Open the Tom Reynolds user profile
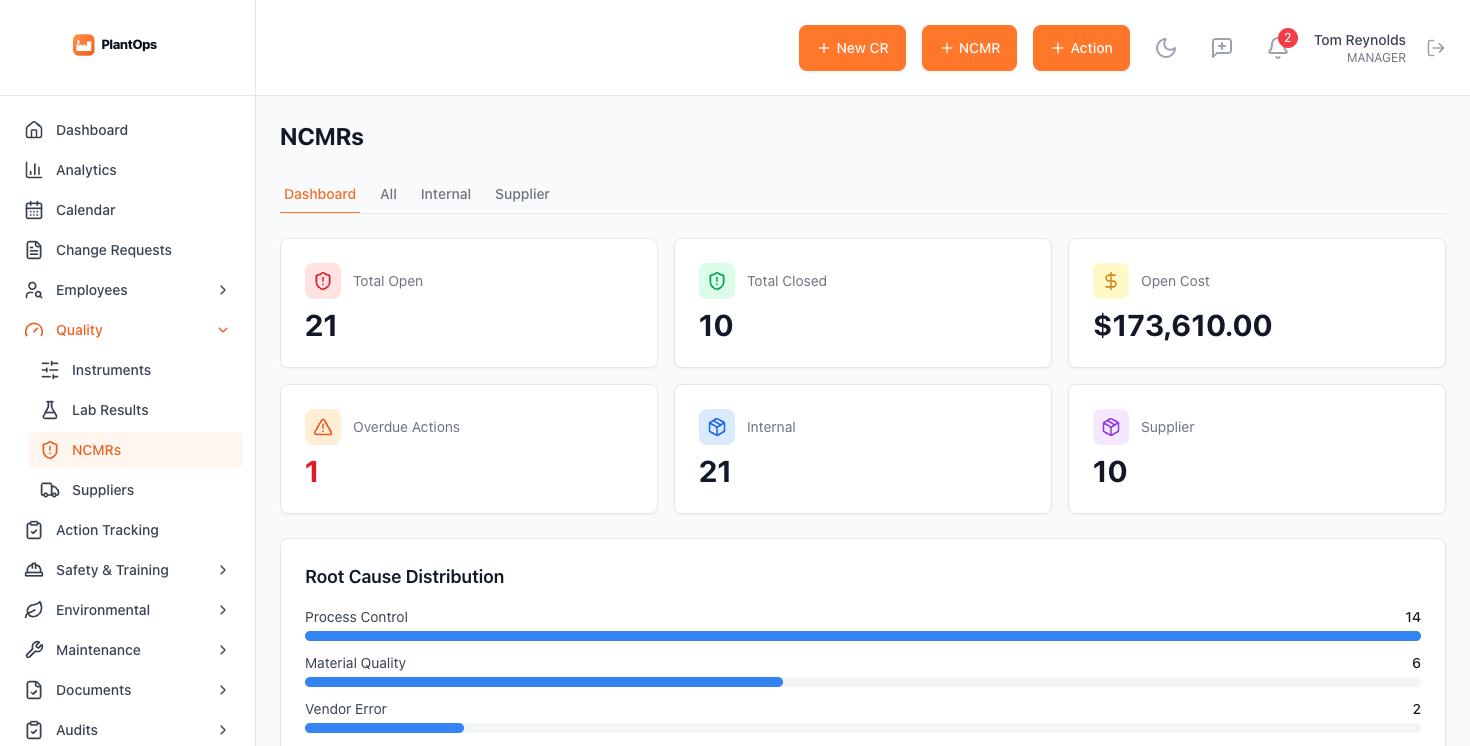Image resolution: width=1470 pixels, height=746 pixels. click(x=1360, y=48)
